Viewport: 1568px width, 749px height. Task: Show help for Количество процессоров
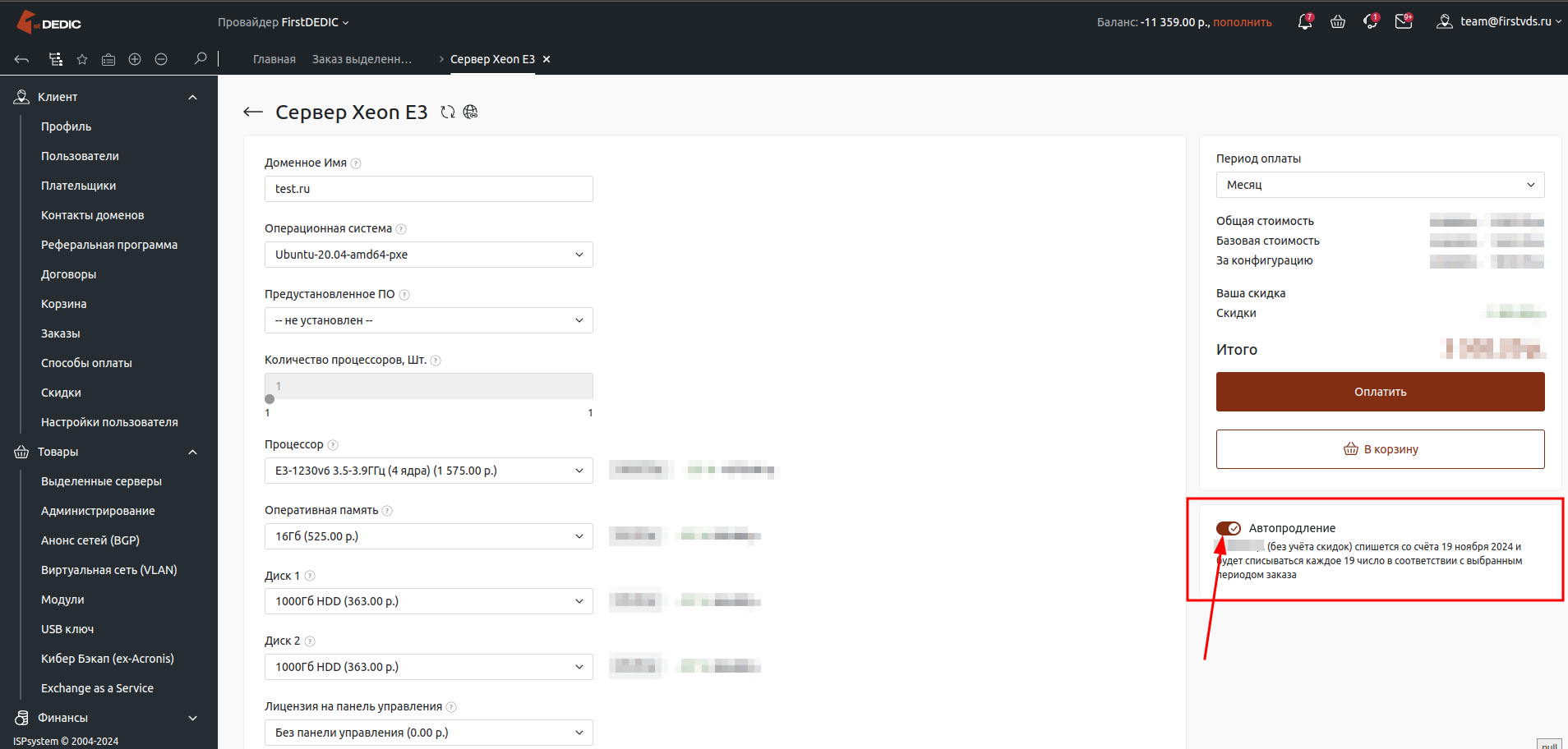pos(436,361)
